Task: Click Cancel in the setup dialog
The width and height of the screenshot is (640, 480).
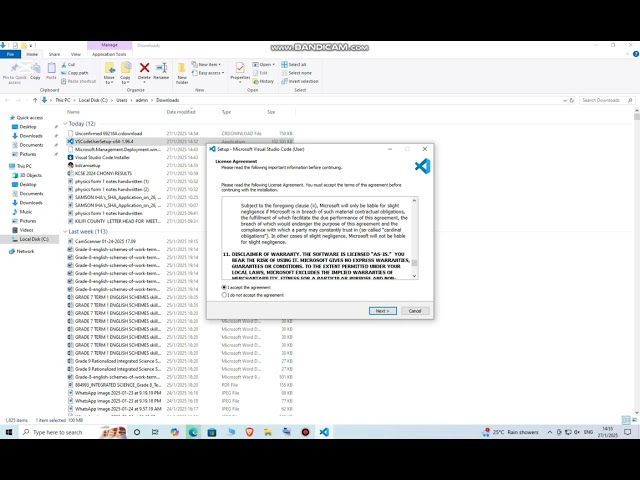Action: tap(415, 311)
